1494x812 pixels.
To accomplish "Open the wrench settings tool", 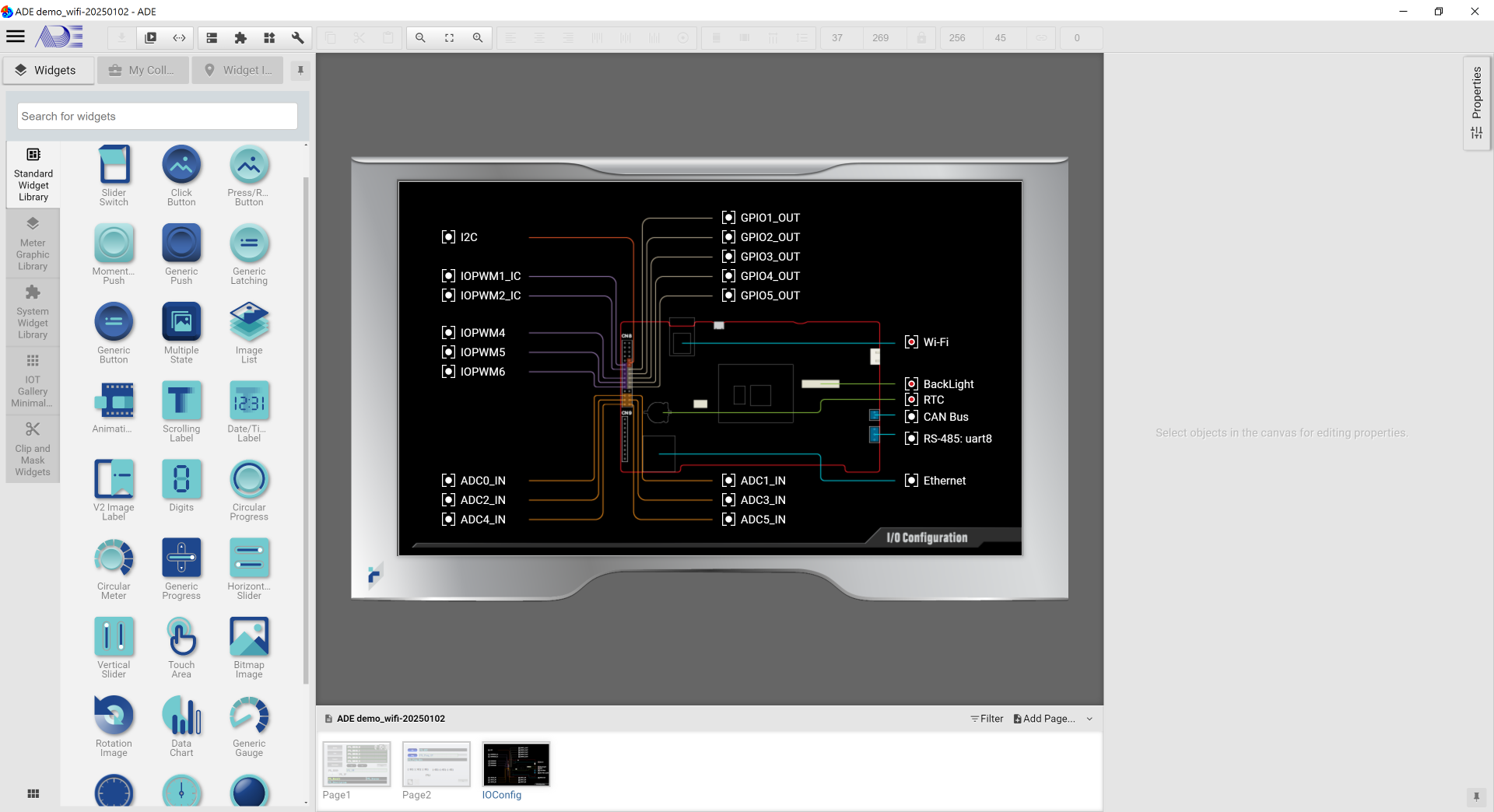I will tap(297, 37).
